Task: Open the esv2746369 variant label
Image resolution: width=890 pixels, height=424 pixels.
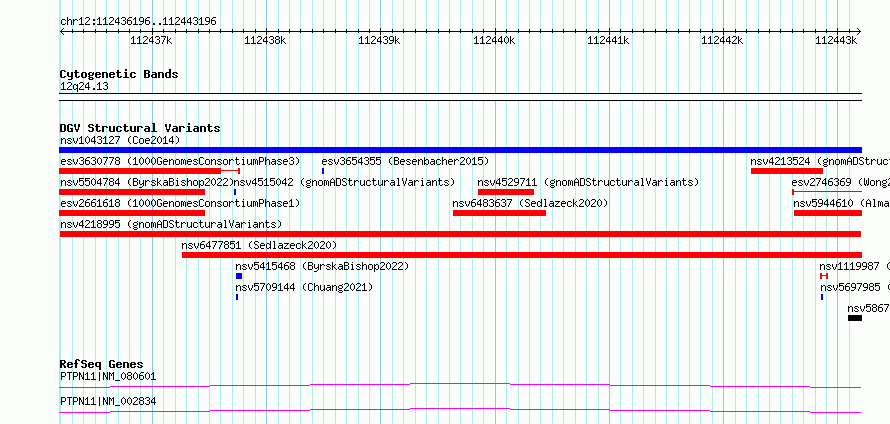Action: (x=840, y=182)
